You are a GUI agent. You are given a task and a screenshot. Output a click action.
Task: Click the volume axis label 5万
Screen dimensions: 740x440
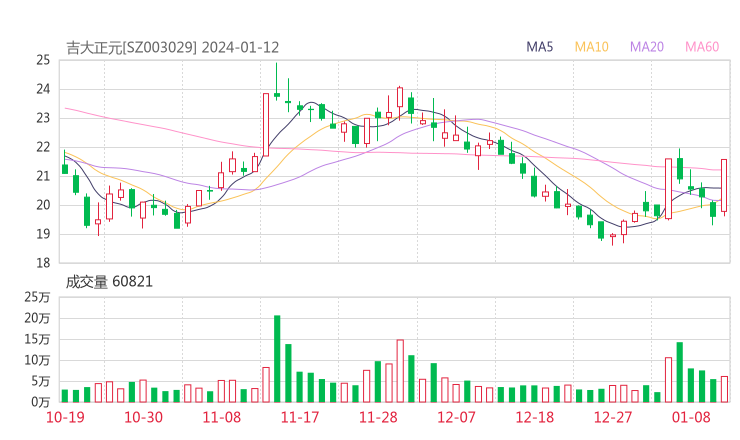click(x=41, y=381)
